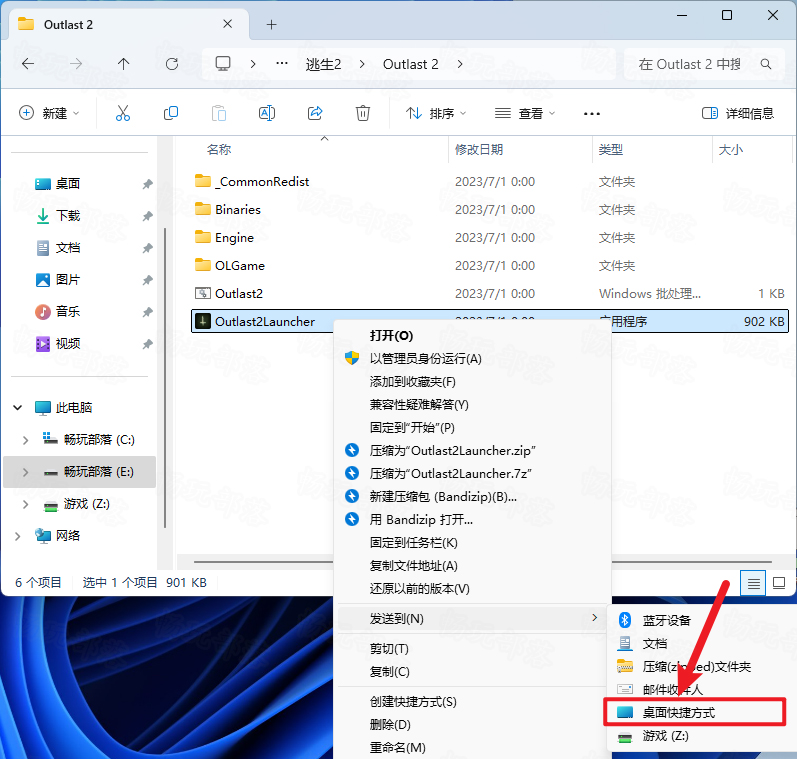Click 压缩为"Outlast2Launcher.zip" entry
Screen dimensions: 797x759
452,450
